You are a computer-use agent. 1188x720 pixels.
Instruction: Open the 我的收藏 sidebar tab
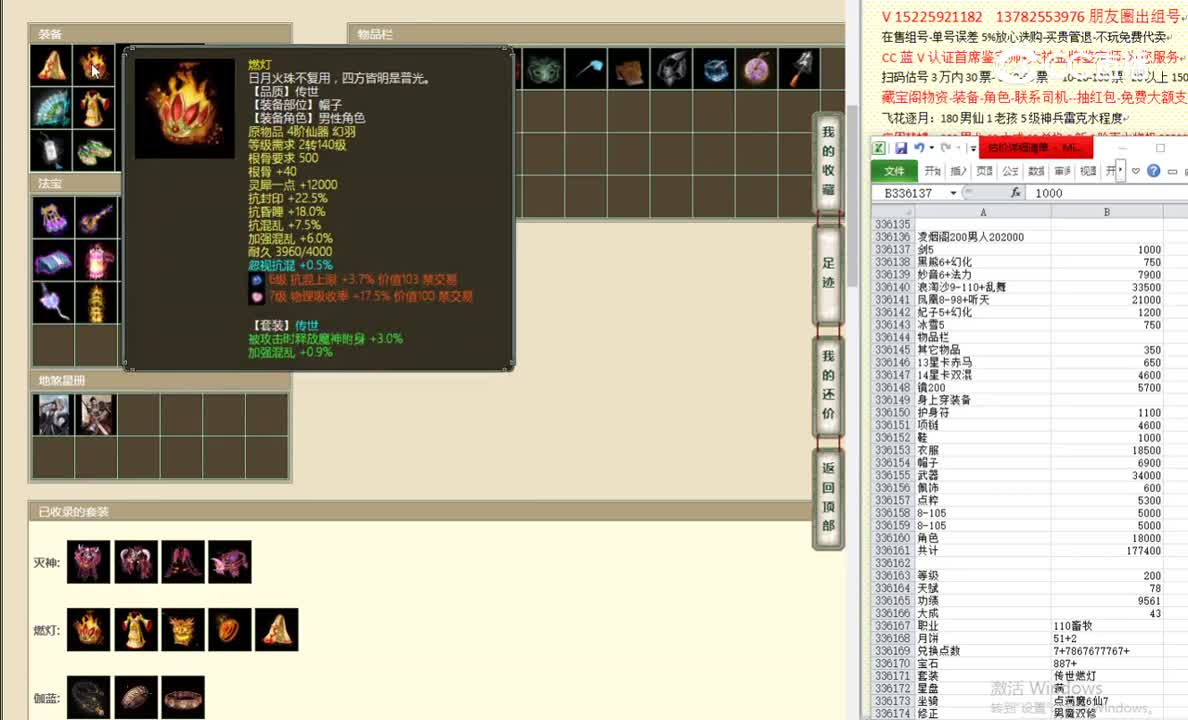click(827, 160)
